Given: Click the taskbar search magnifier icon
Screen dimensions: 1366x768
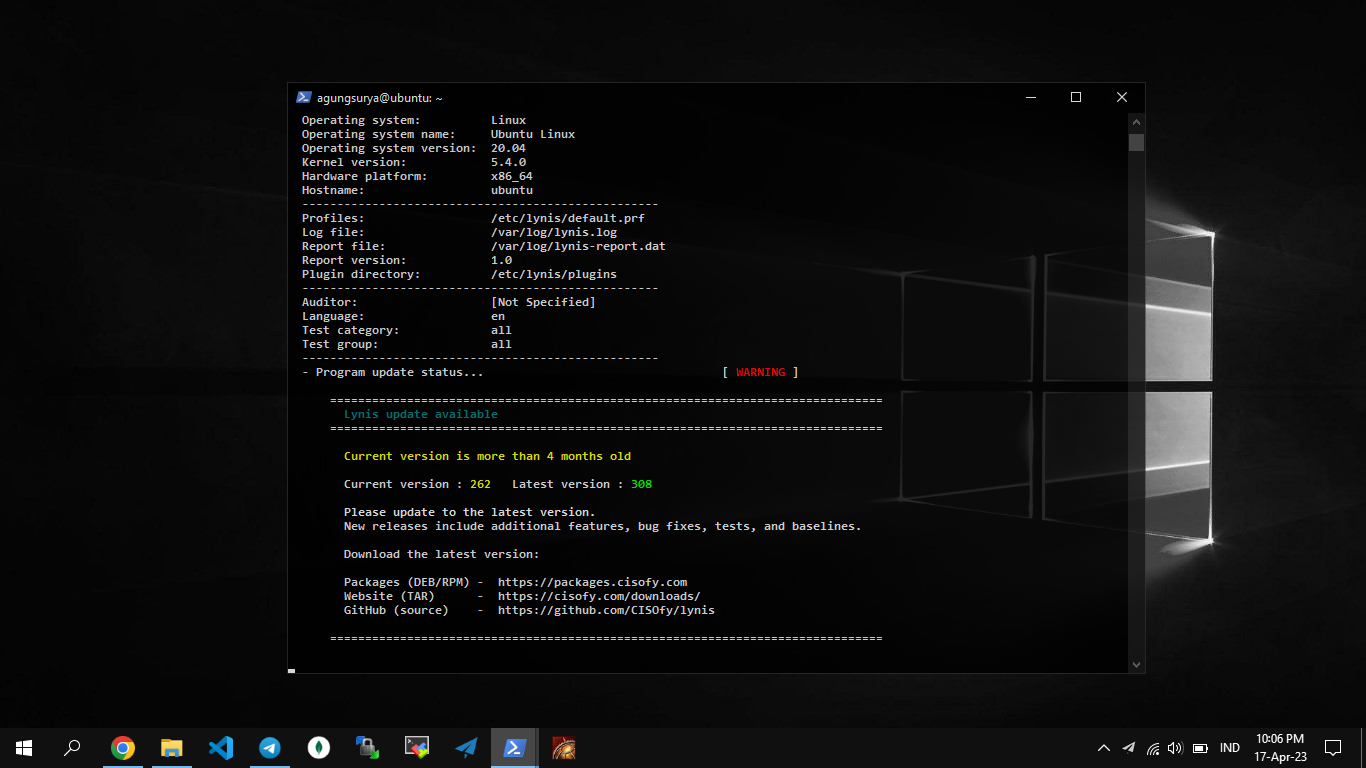Looking at the screenshot, I should tap(72, 747).
